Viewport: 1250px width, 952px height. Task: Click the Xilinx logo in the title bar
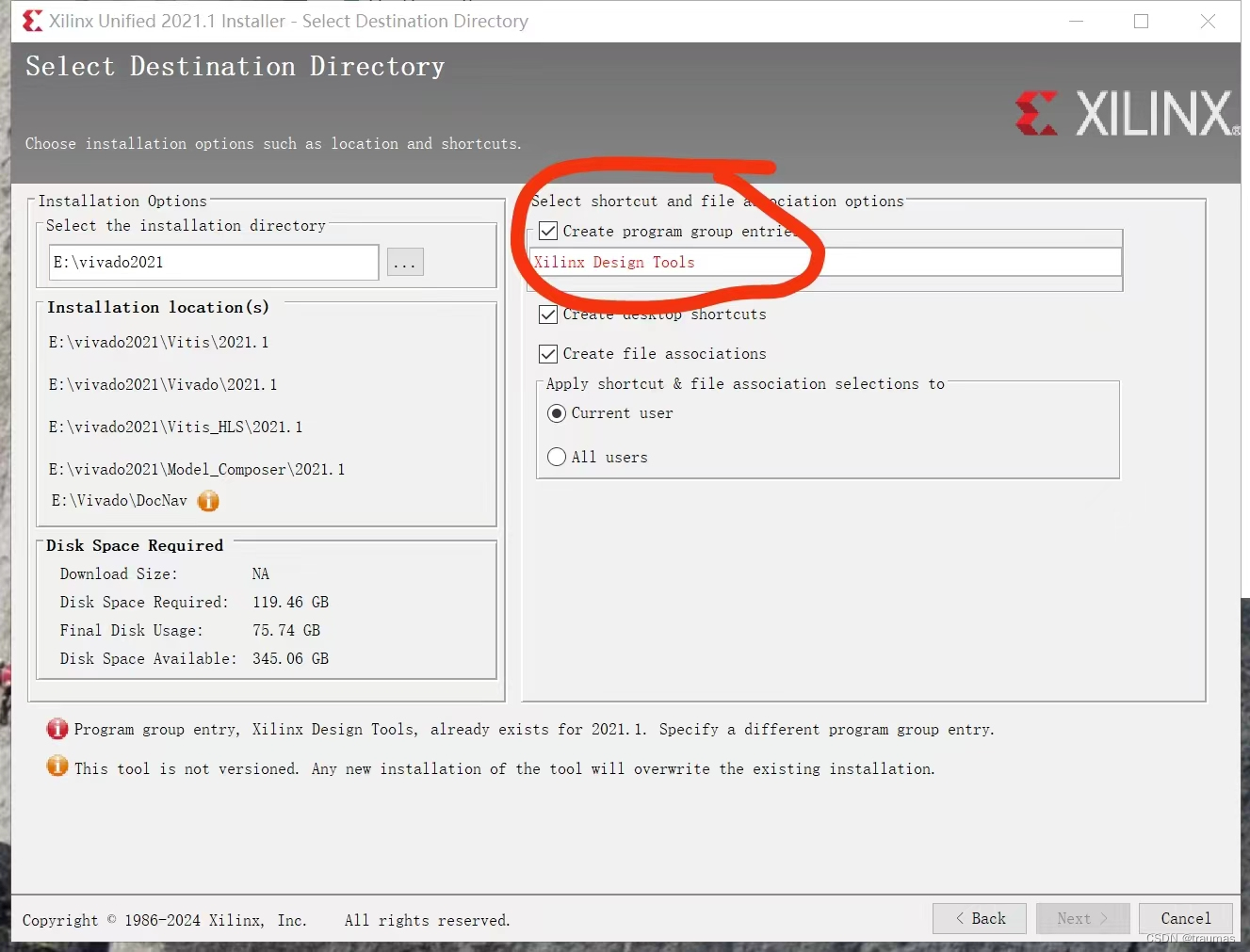31,20
